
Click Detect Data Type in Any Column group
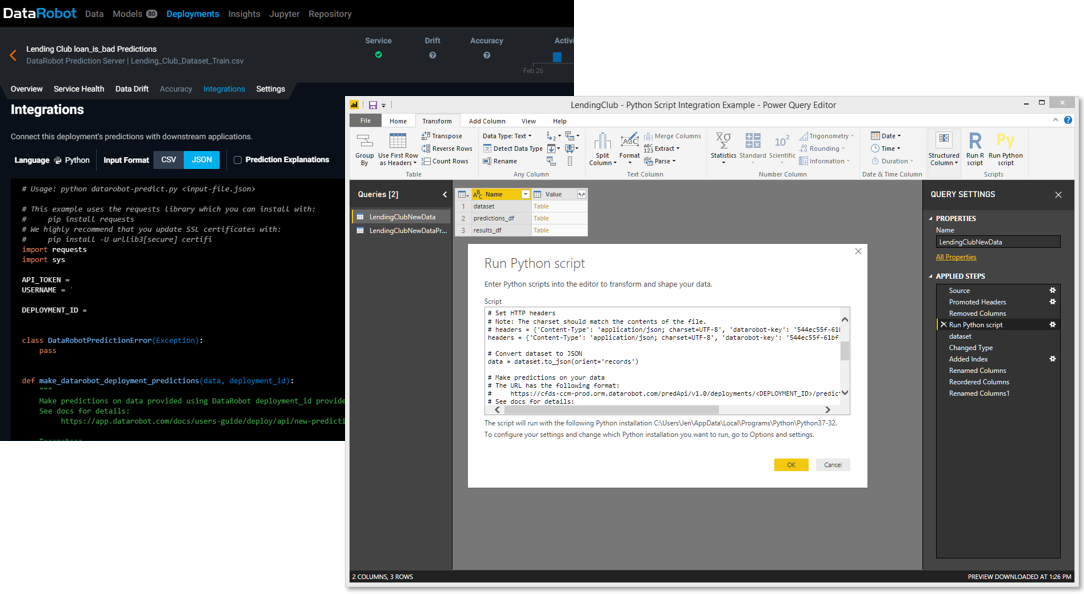pos(512,149)
